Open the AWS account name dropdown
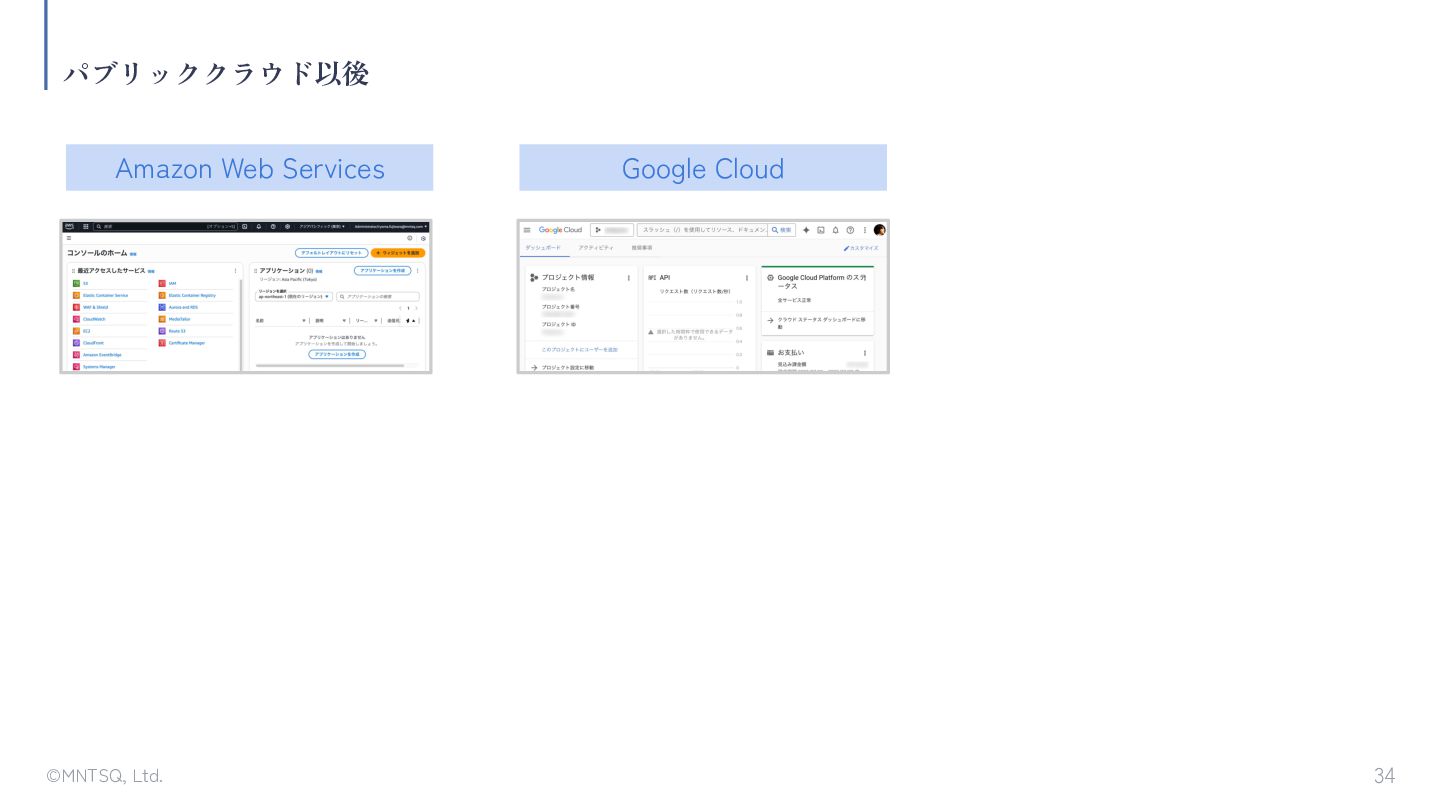This screenshot has width=1440, height=810. (x=390, y=226)
